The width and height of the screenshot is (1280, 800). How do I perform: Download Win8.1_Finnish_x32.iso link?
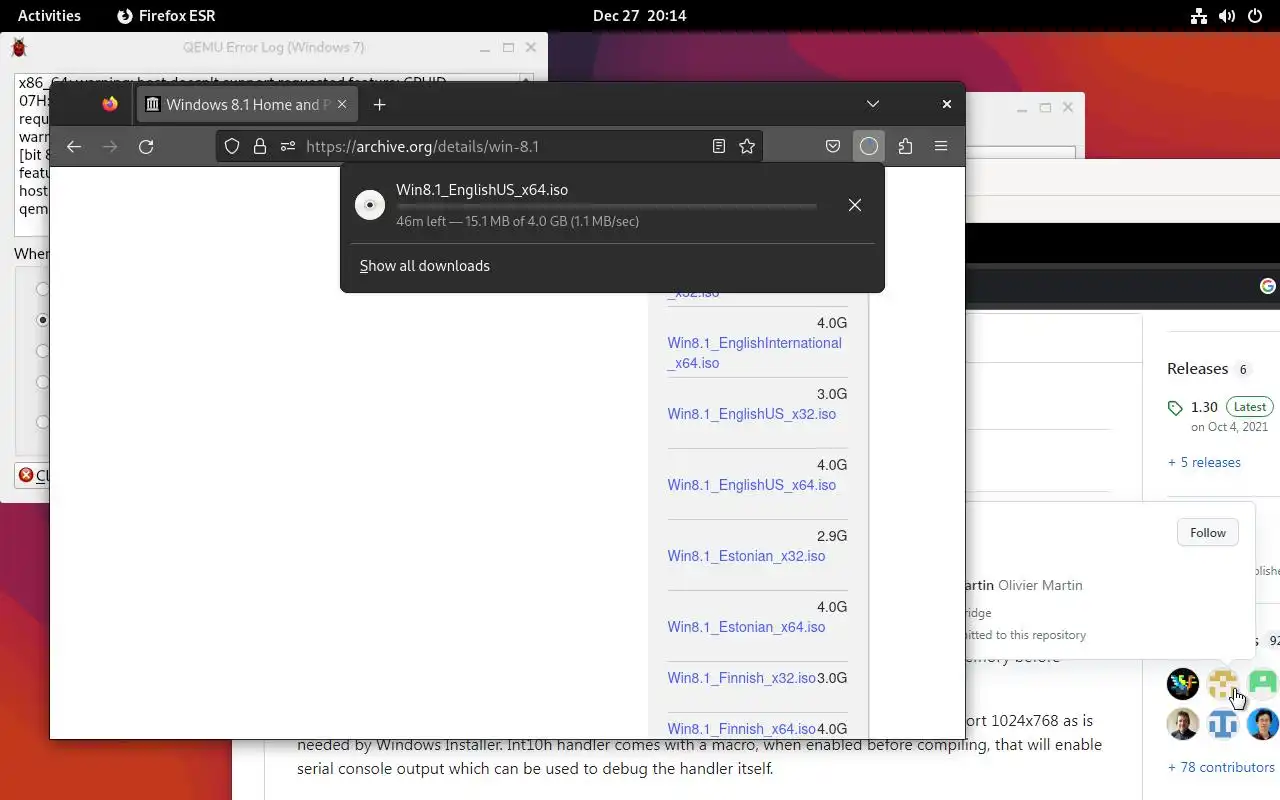742,678
